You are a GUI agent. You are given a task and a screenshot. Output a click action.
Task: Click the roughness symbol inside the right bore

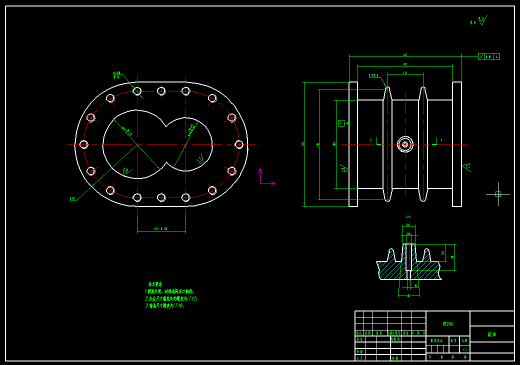[201, 159]
